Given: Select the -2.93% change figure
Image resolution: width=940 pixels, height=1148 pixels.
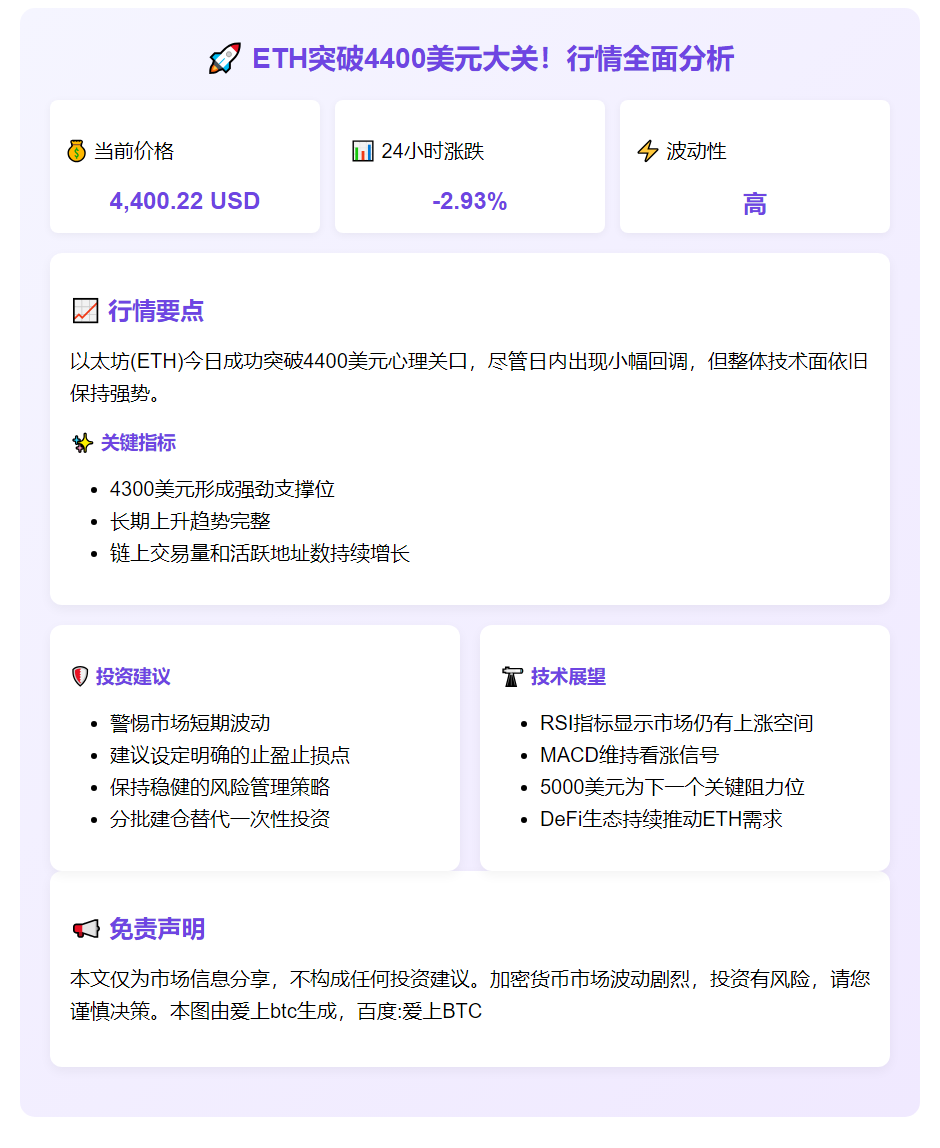Looking at the screenshot, I should [x=470, y=201].
